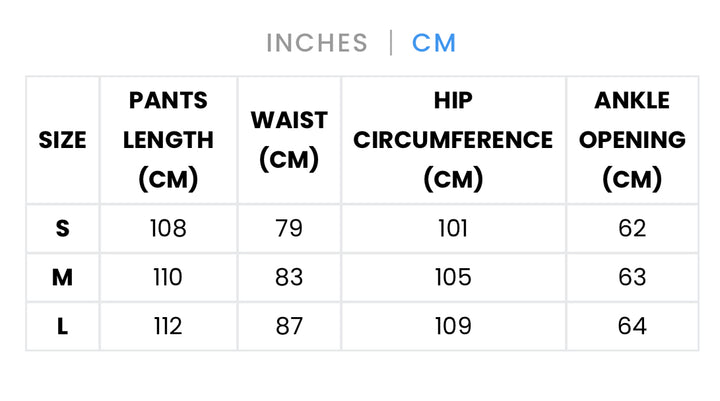Click the ANKLE OPENING (CM) header
720x401 pixels.
[x=632, y=140]
